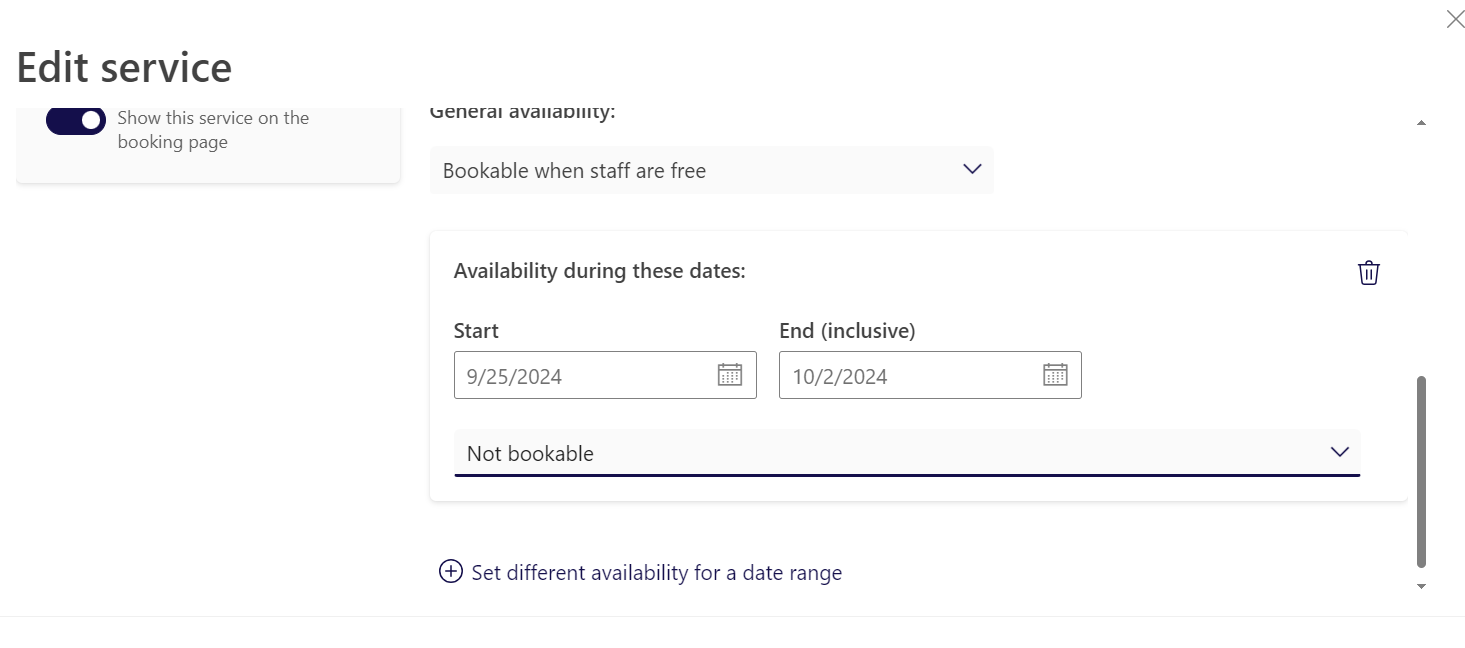Image resolution: width=1465 pixels, height=648 pixels.
Task: Open the End date calendar picker icon
Action: [x=1055, y=375]
